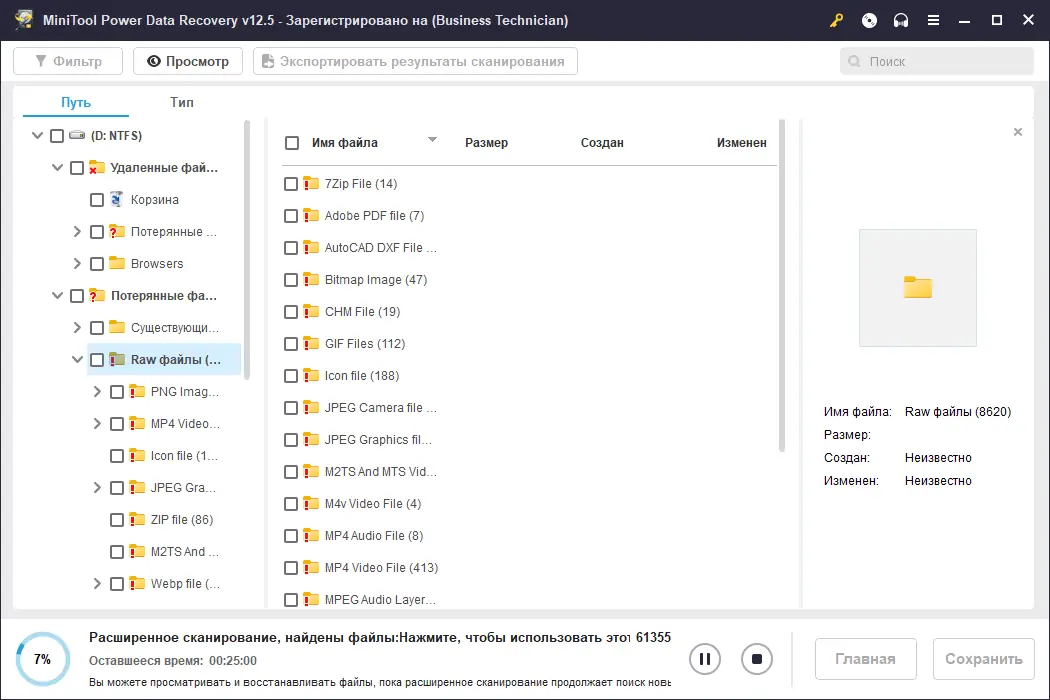This screenshot has height=700, width=1050.
Task: Tick the Raw файлы checkbox
Action: coord(96,359)
